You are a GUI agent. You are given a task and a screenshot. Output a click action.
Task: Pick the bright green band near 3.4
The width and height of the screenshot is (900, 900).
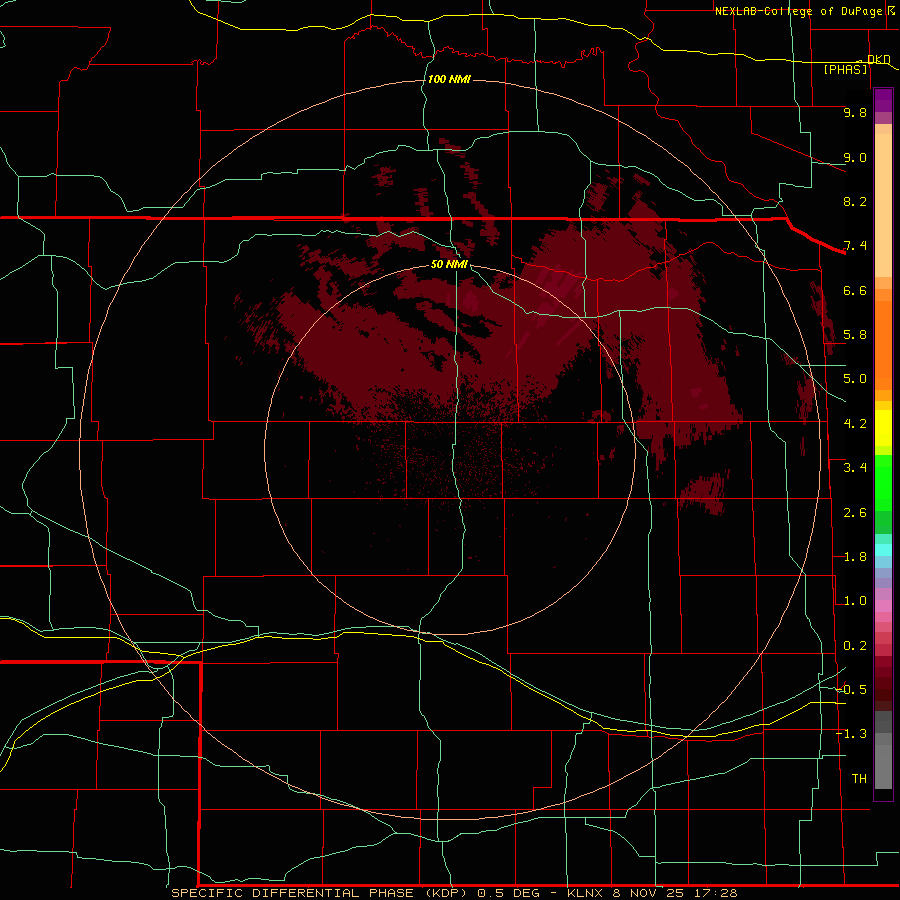883,482
